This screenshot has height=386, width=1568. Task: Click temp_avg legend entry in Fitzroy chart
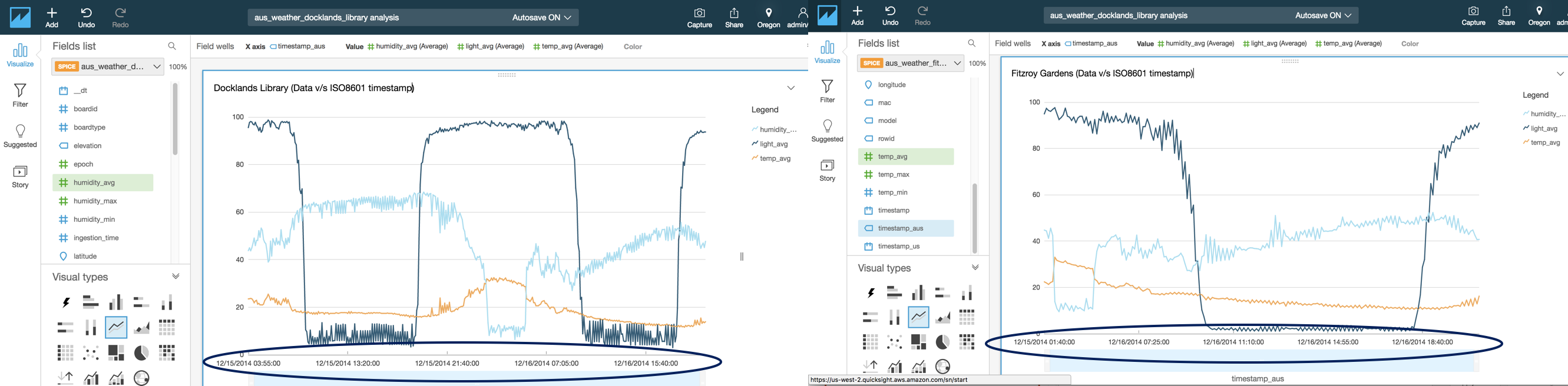point(1542,143)
